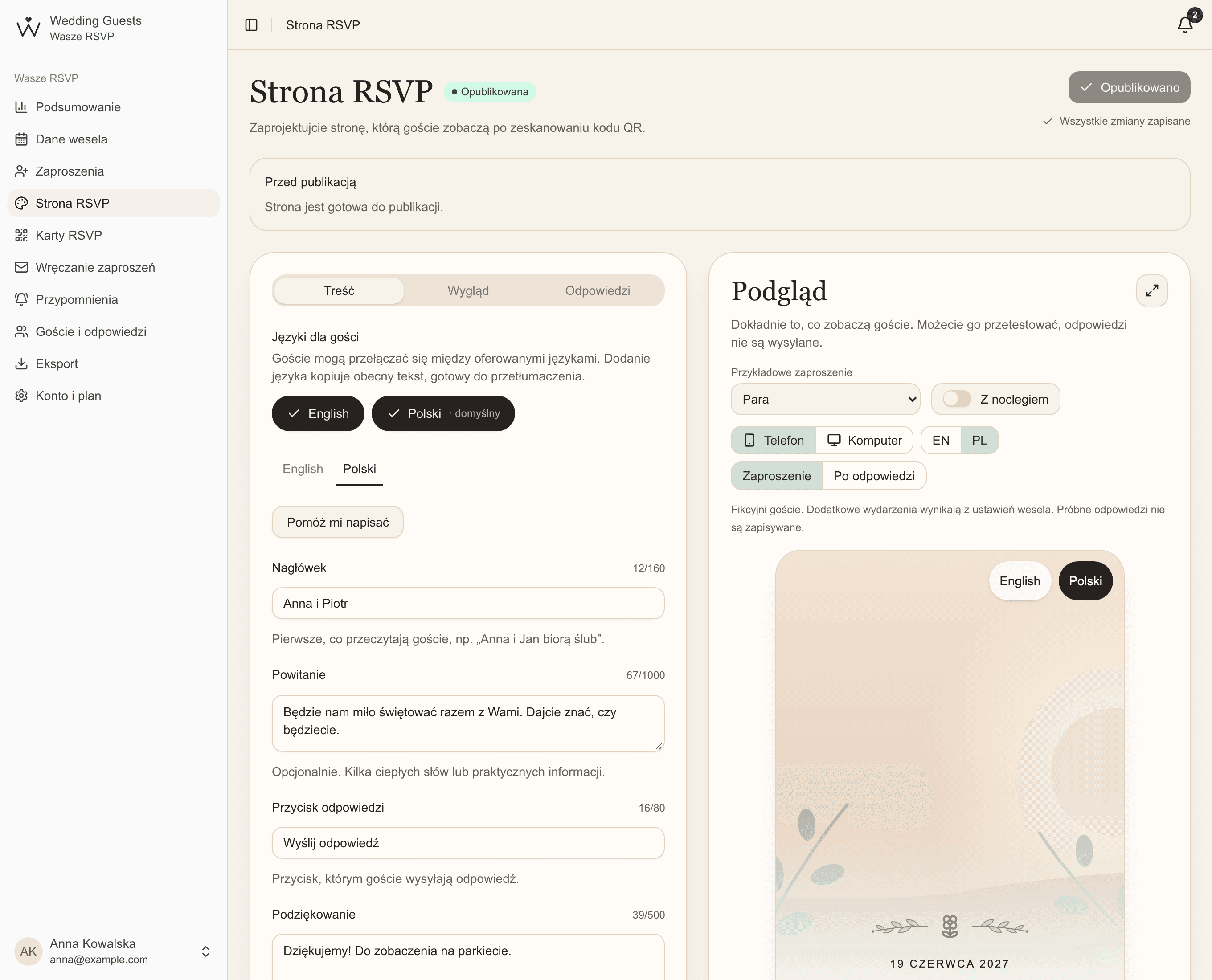The image size is (1212, 980).
Task: Expand the Anna Kowalska account menu chevron
Action: 205,951
